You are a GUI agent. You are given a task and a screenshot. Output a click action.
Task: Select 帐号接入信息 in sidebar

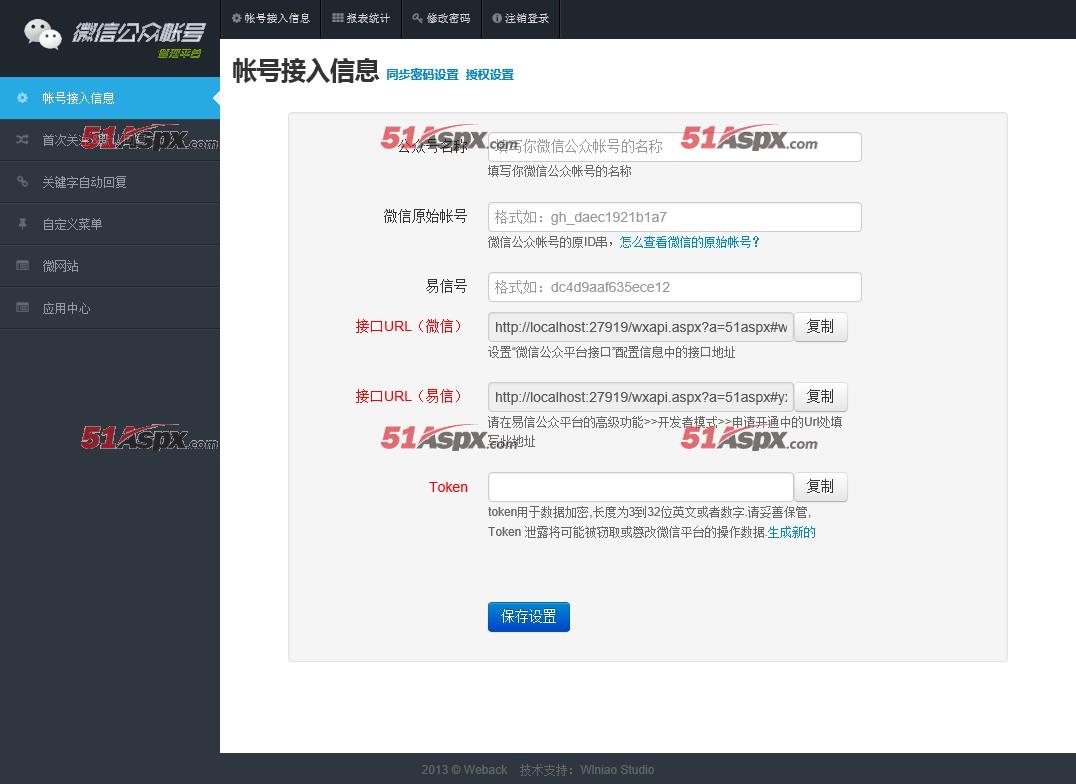pos(110,98)
